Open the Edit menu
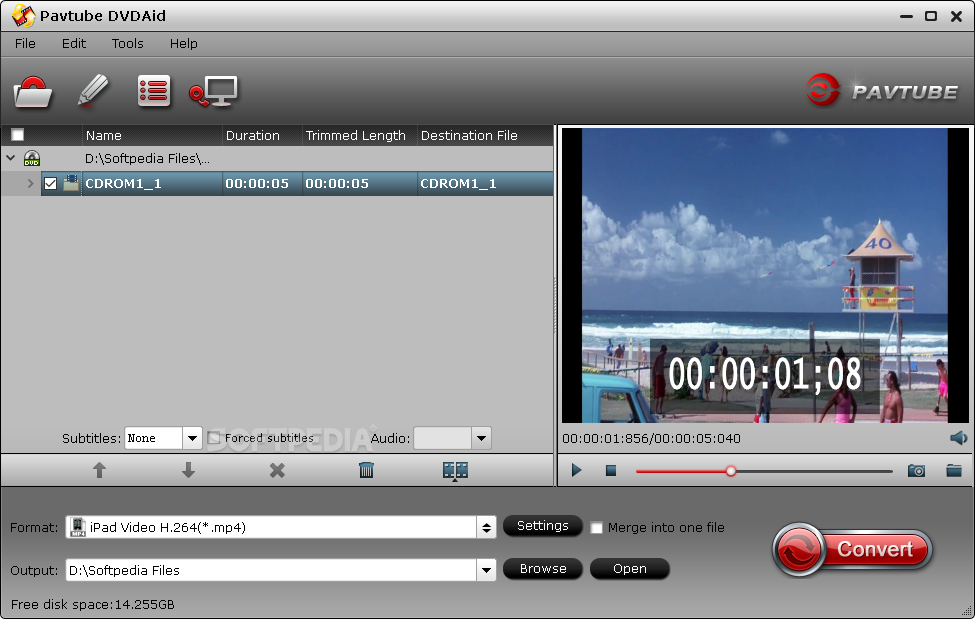This screenshot has height=619, width=975. (73, 44)
